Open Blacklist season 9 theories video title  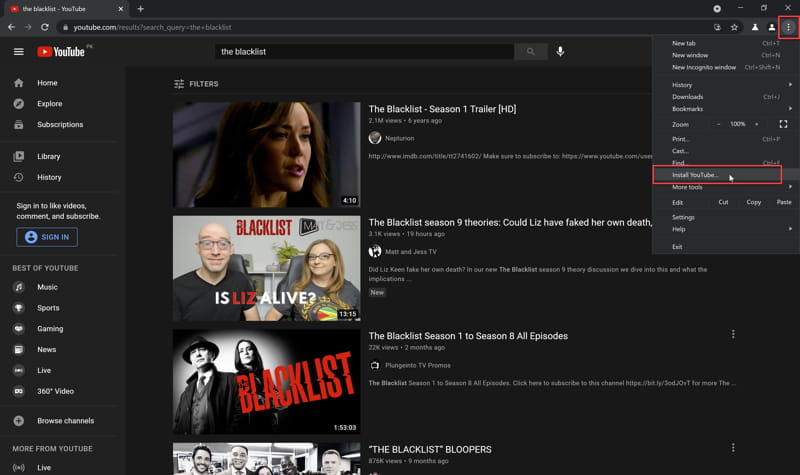510,222
